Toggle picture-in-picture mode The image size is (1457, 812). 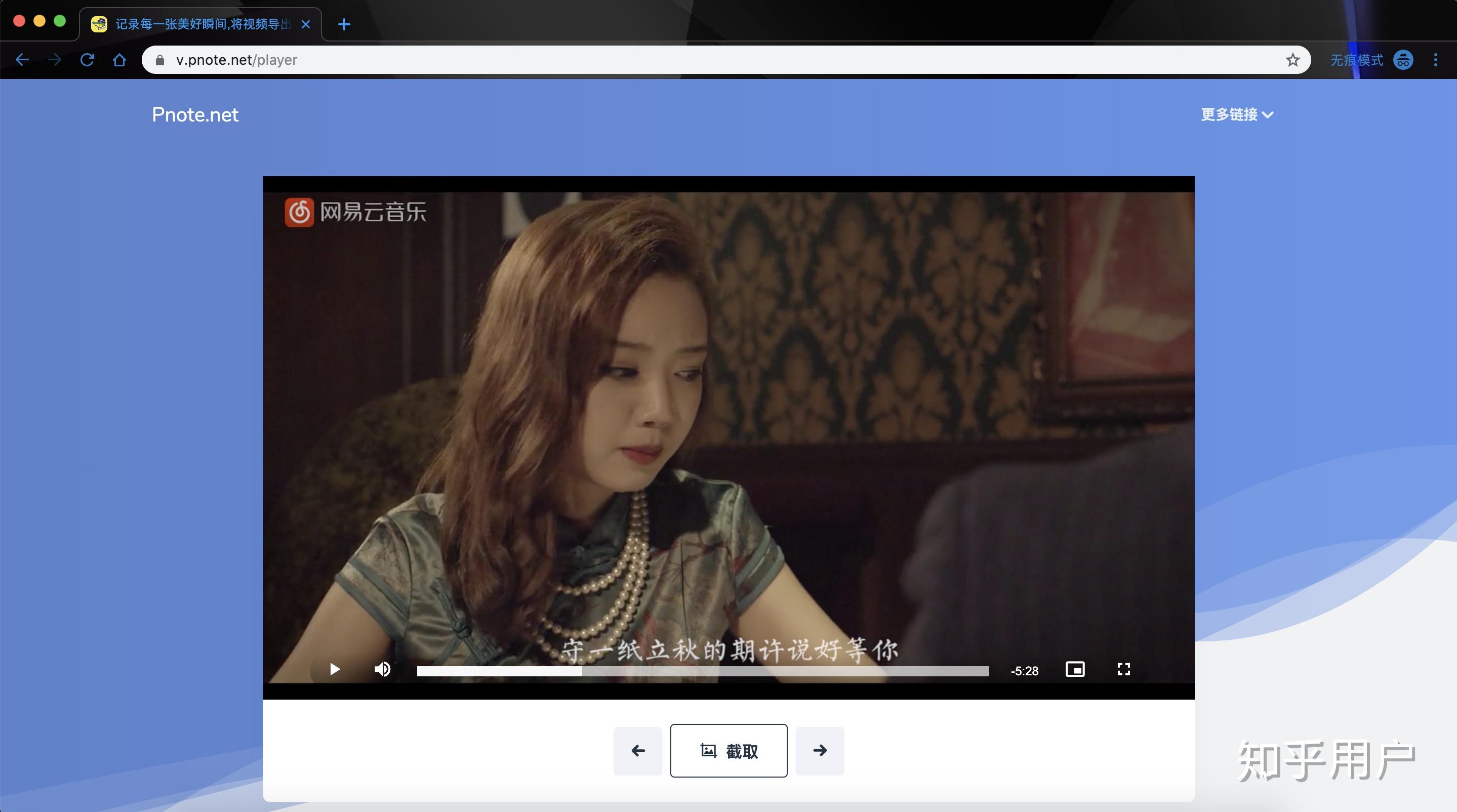[x=1075, y=670]
